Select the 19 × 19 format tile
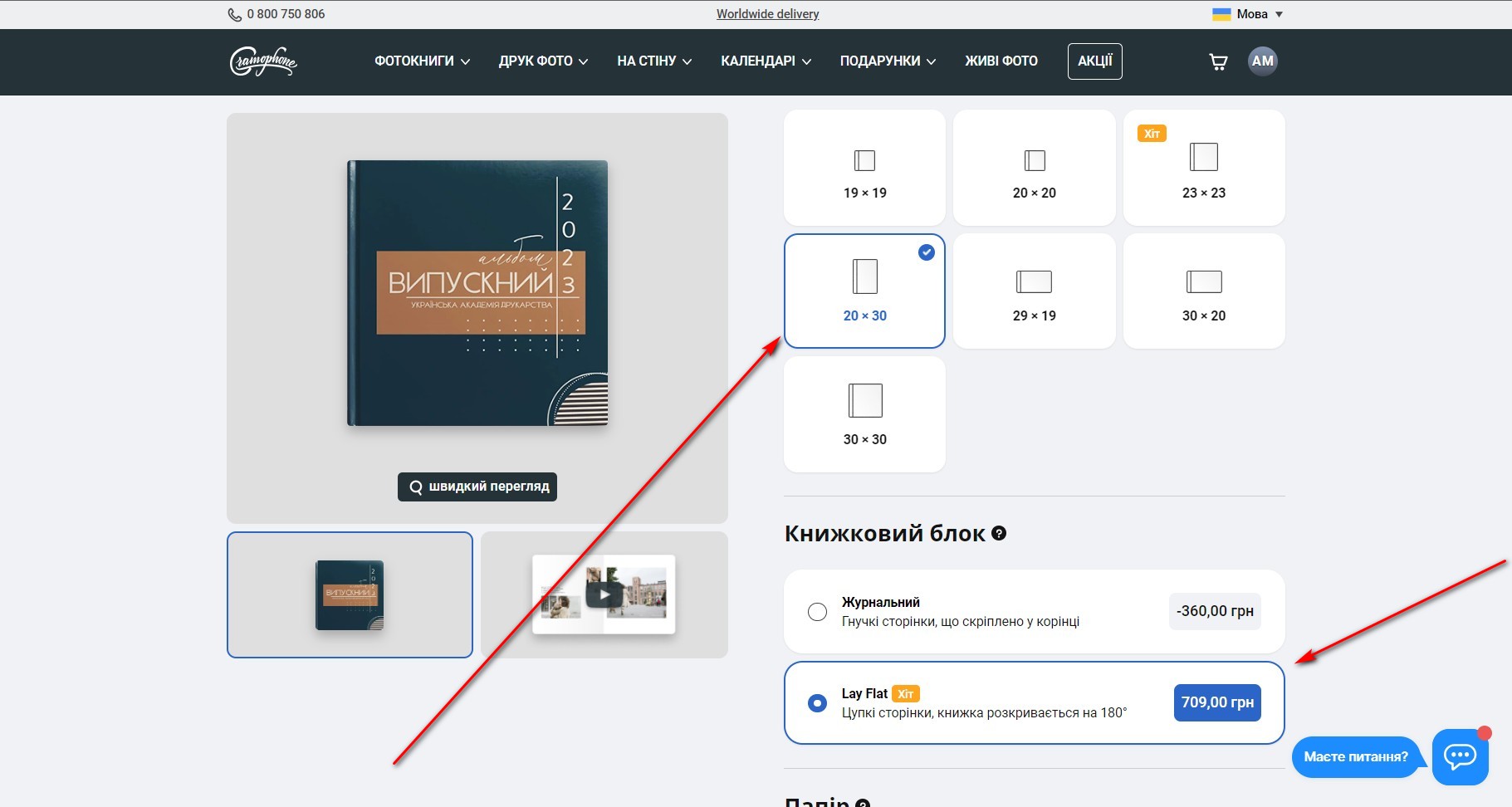The height and width of the screenshot is (807, 1512). click(864, 169)
